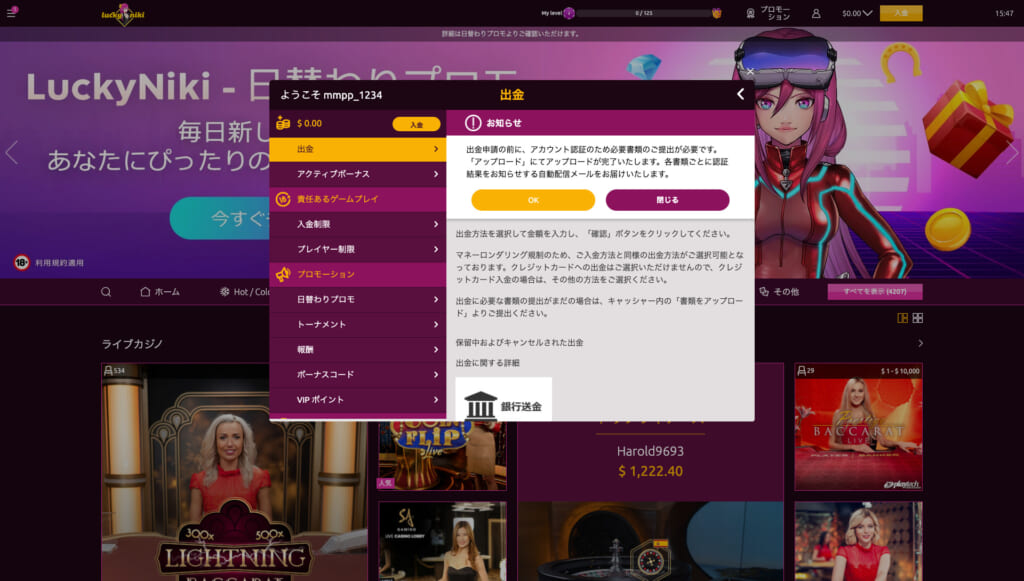Image resolution: width=1024 pixels, height=581 pixels.
Task: Click the Harold9693 winner name
Action: coord(650,451)
